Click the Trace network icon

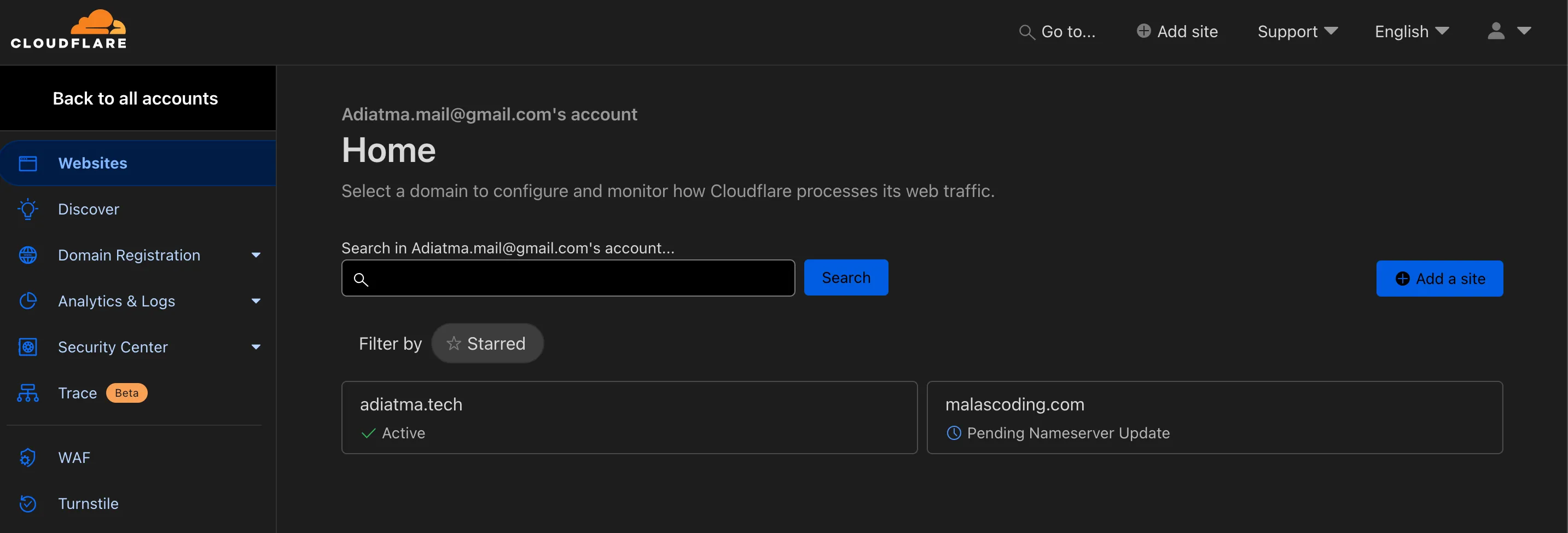pyautogui.click(x=28, y=393)
